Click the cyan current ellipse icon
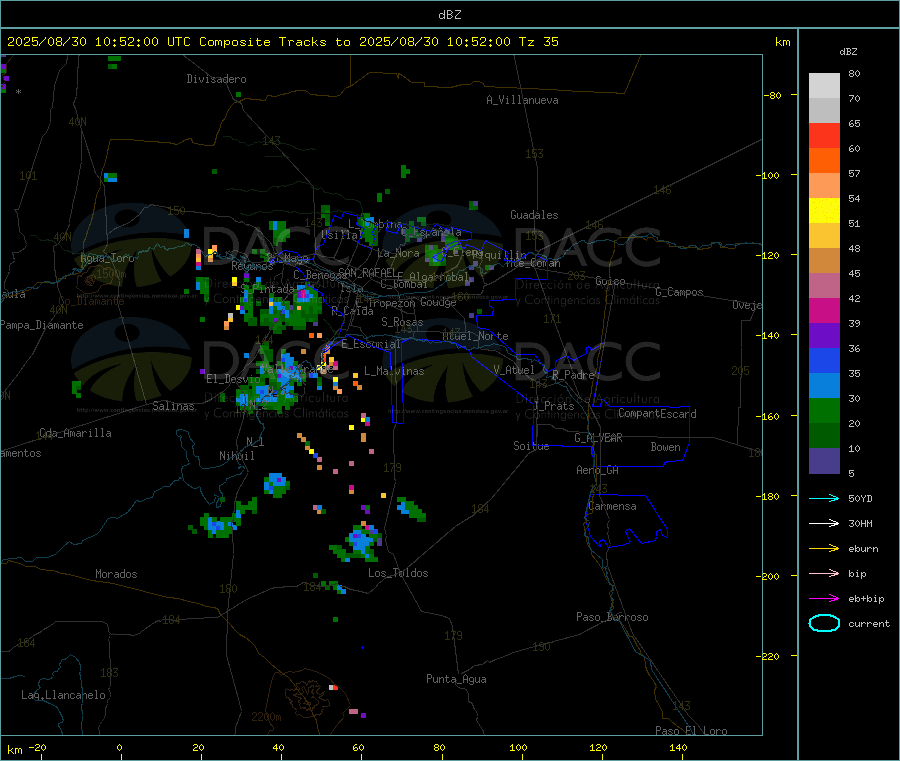The width and height of the screenshot is (900, 761). click(824, 623)
